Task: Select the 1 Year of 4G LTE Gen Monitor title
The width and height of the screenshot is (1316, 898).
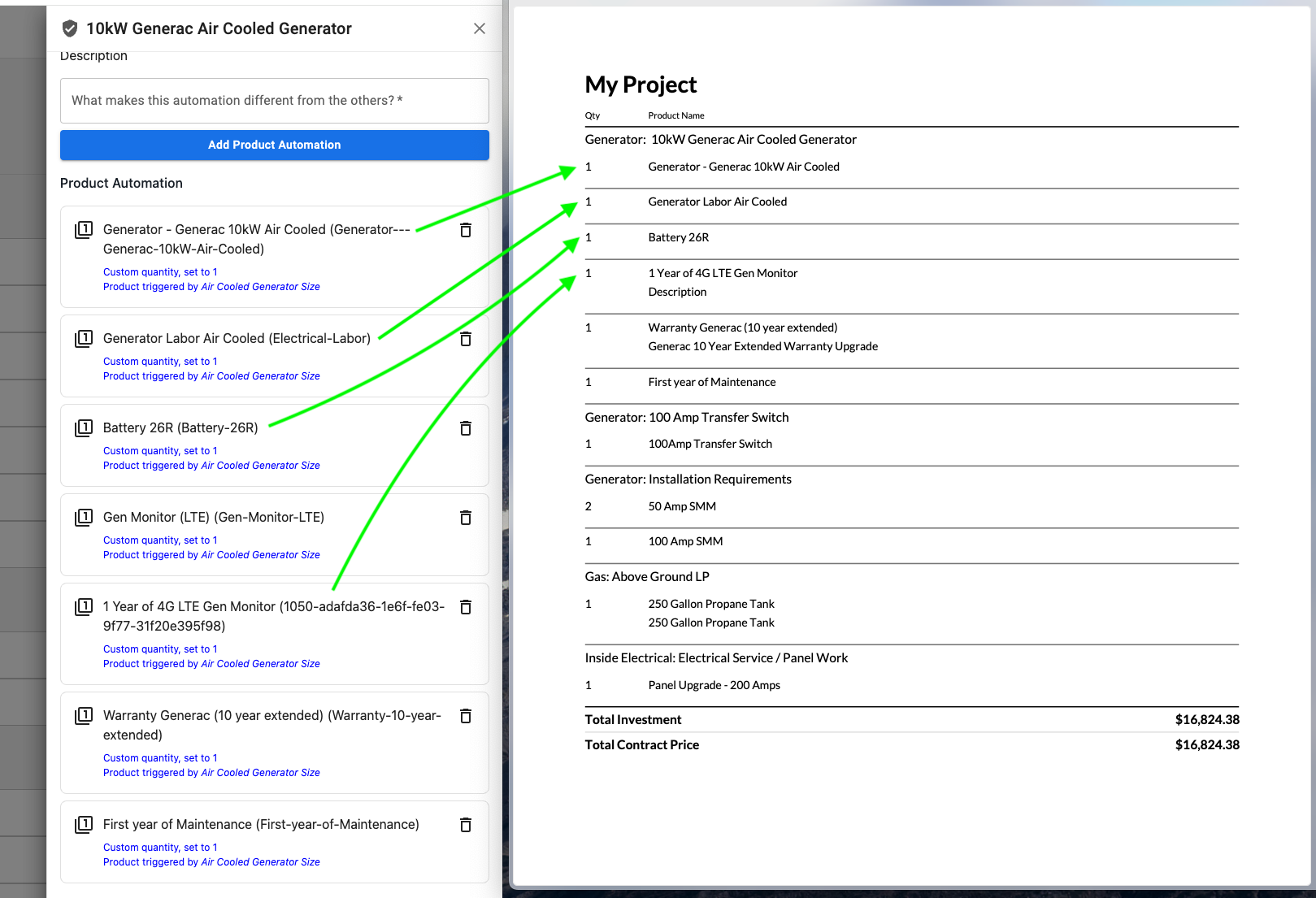Action: click(274, 616)
